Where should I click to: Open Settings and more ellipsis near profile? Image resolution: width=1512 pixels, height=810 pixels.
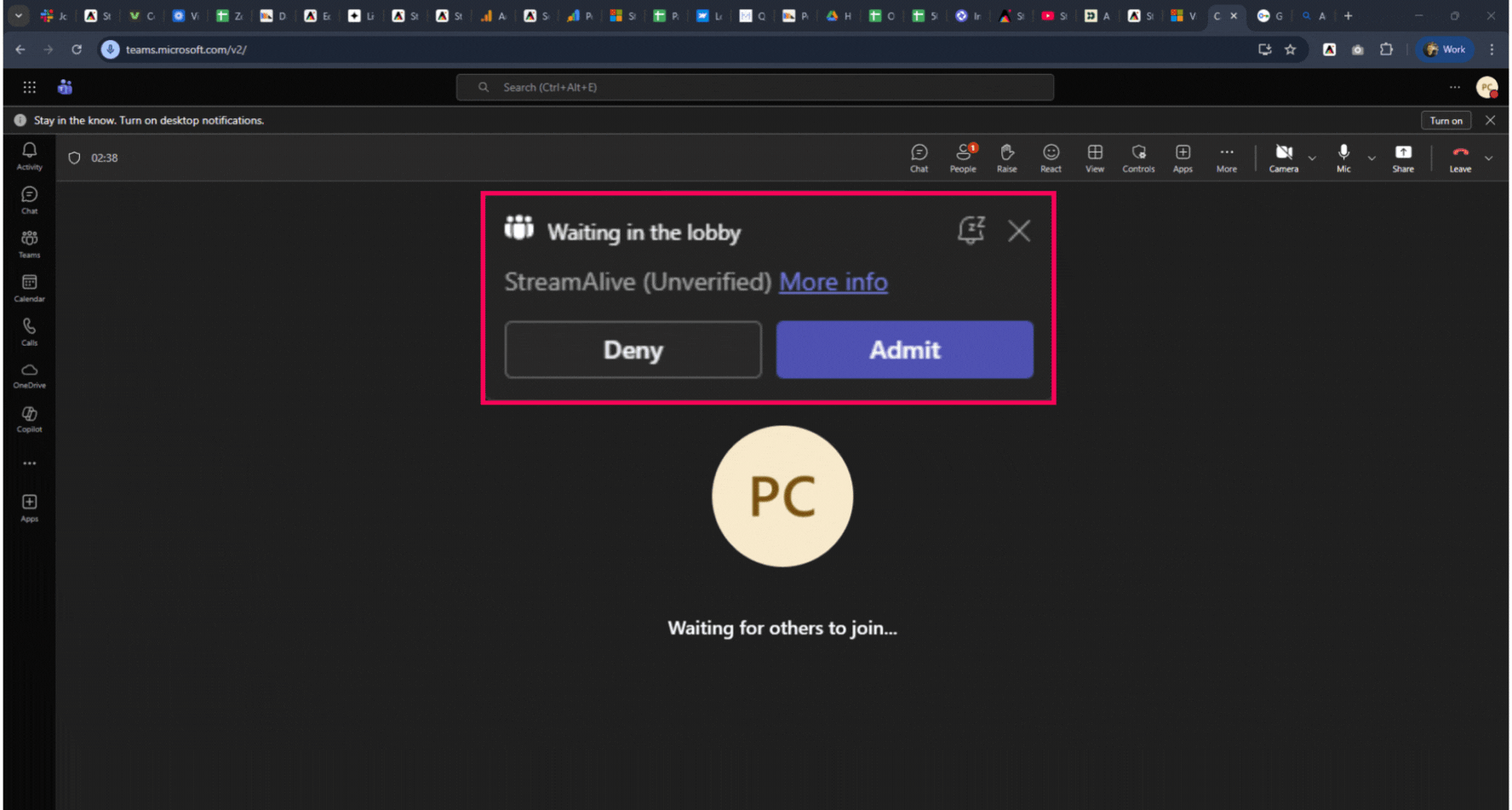tap(1454, 87)
